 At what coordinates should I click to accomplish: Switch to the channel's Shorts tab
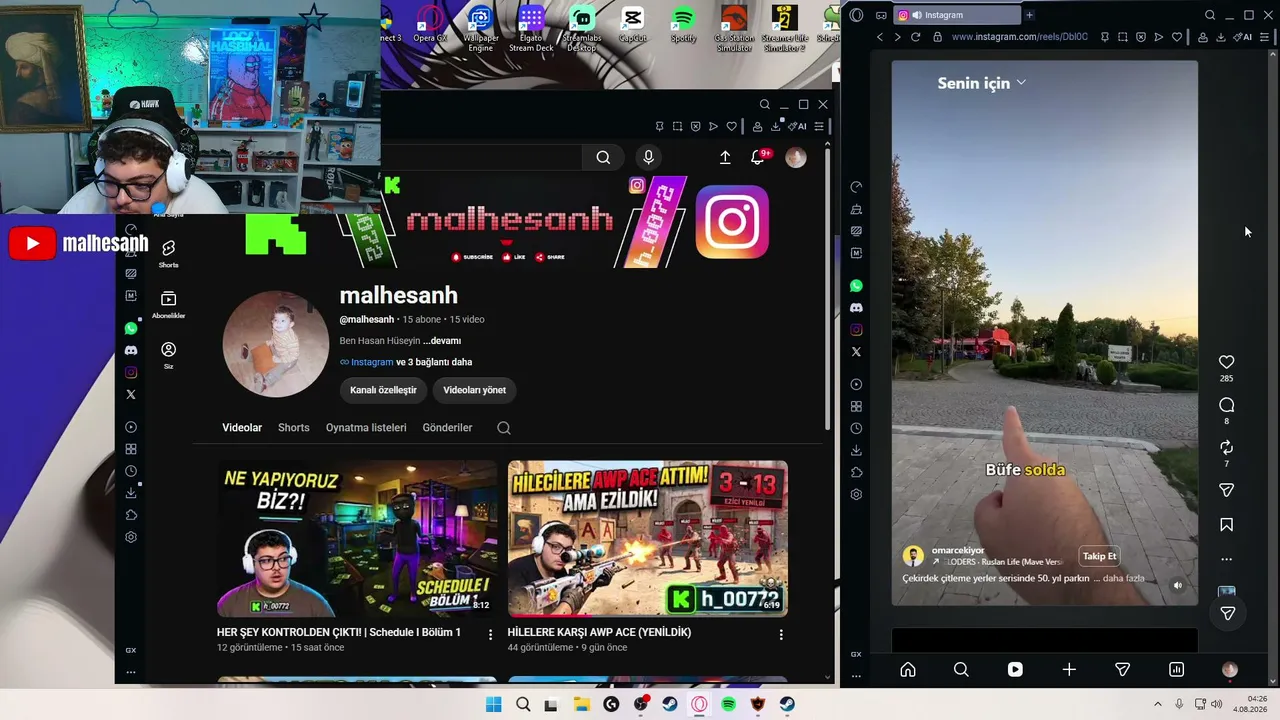click(x=293, y=428)
